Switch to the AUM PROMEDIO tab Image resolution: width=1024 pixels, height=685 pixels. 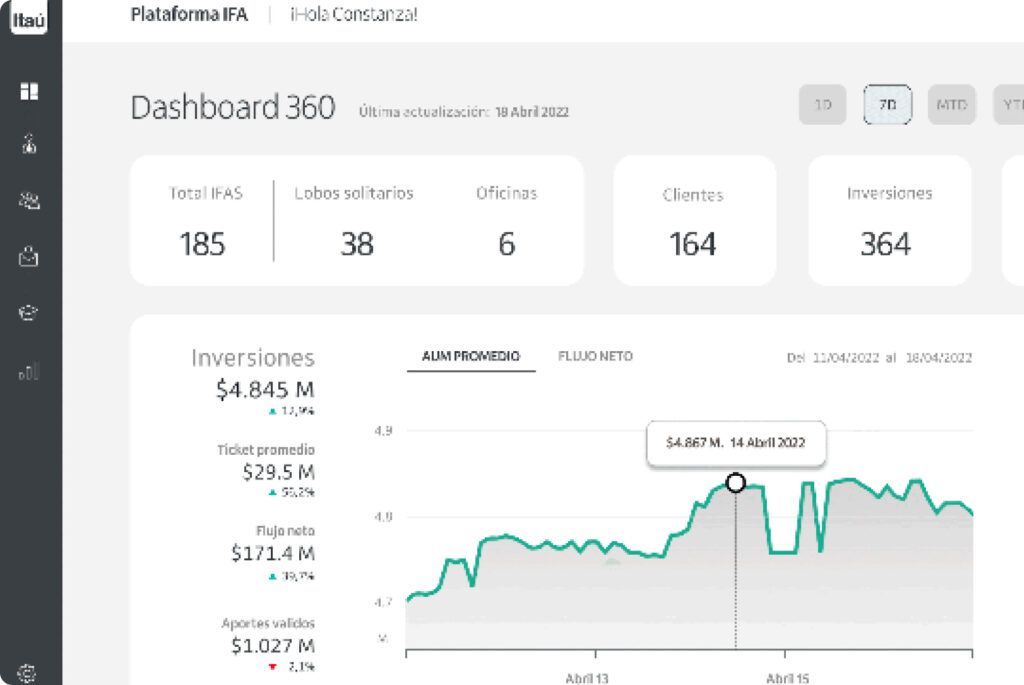pyautogui.click(x=471, y=356)
